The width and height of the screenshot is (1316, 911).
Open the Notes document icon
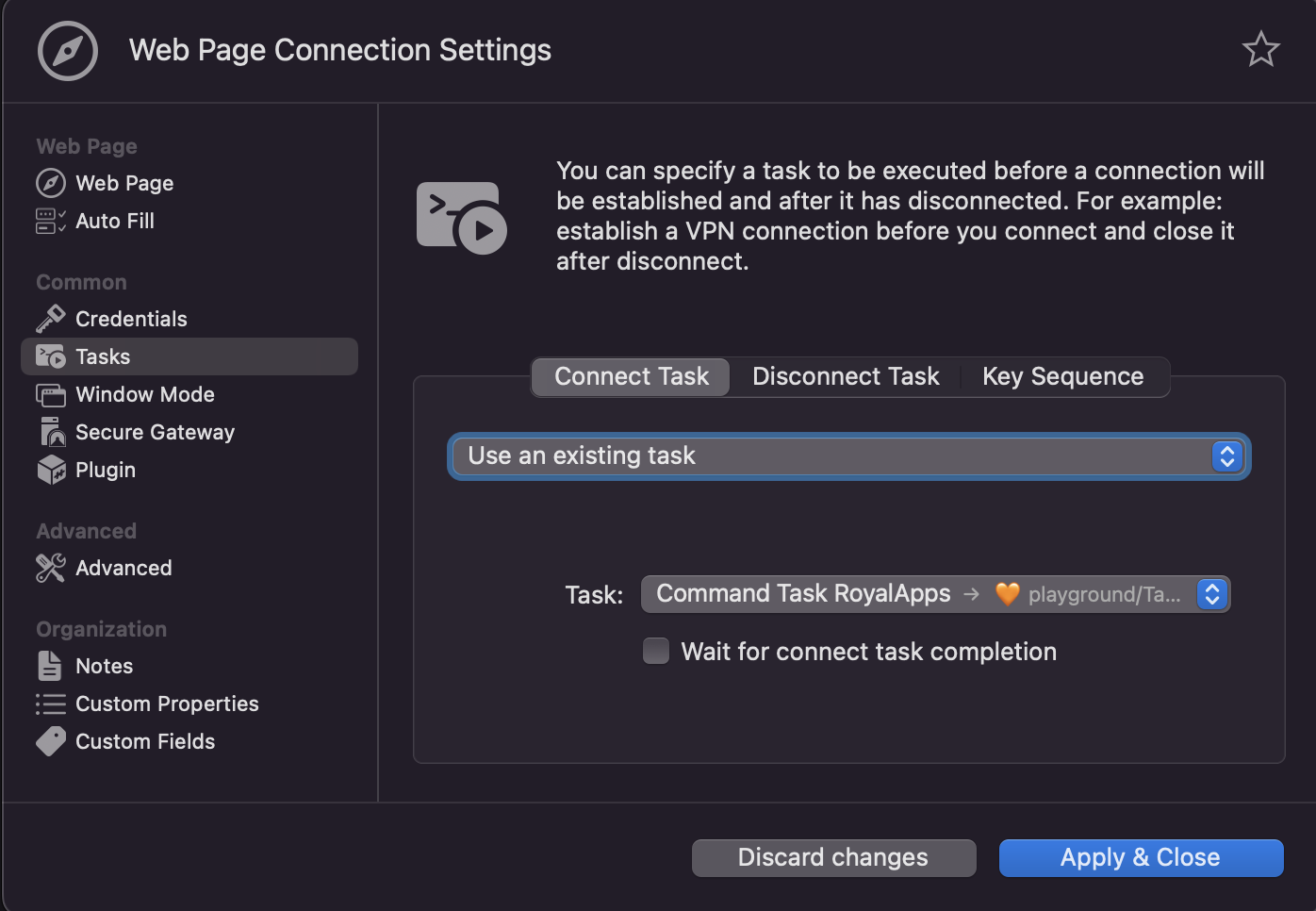coord(50,666)
